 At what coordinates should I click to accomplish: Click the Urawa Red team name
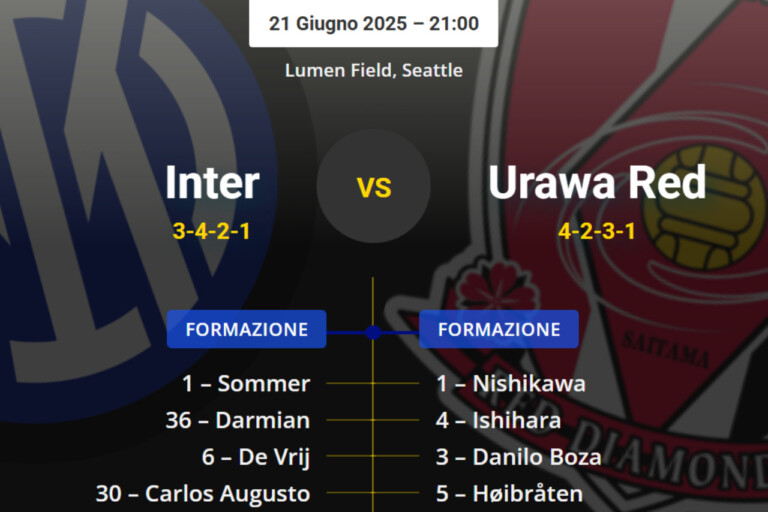point(597,182)
